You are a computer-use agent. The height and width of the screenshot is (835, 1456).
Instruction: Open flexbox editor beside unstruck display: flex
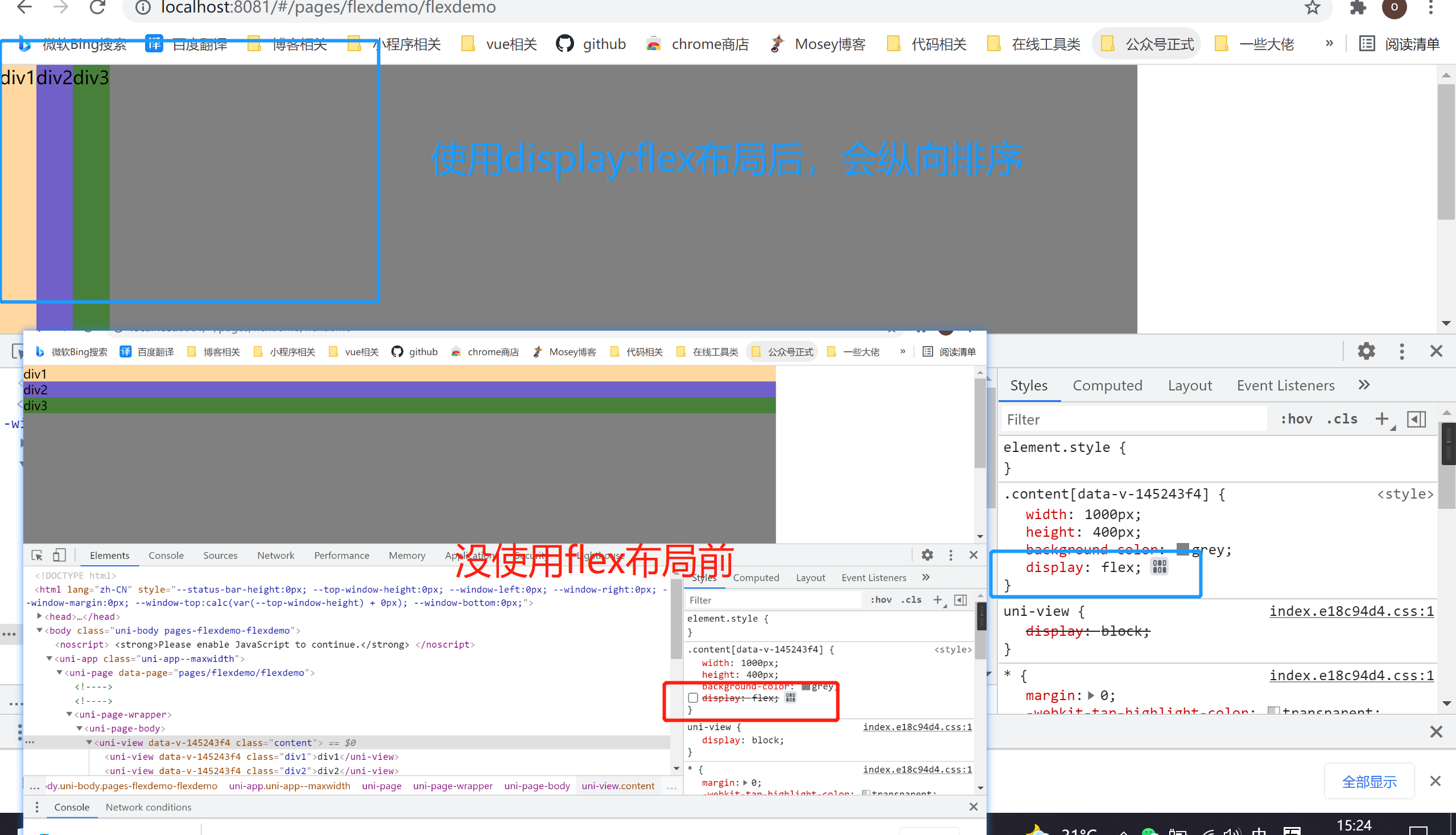(x=1159, y=567)
